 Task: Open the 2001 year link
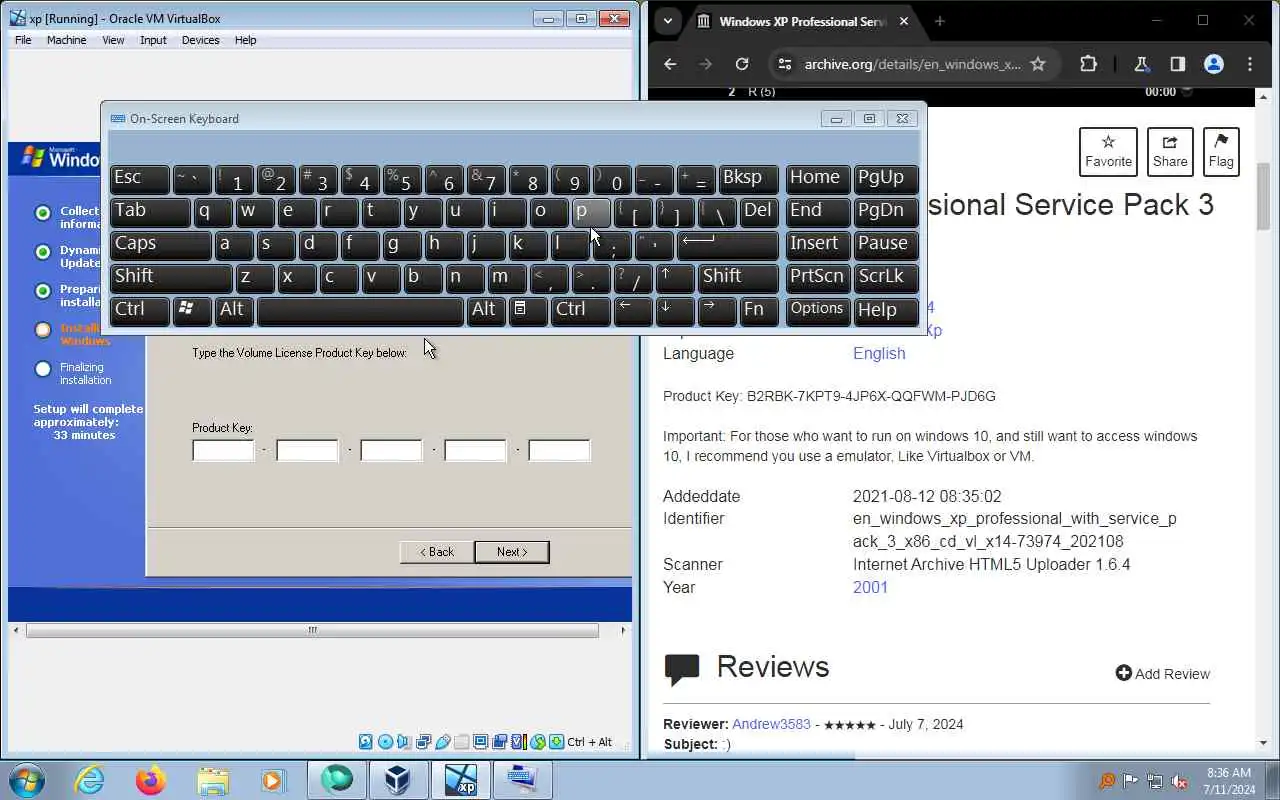tap(870, 587)
